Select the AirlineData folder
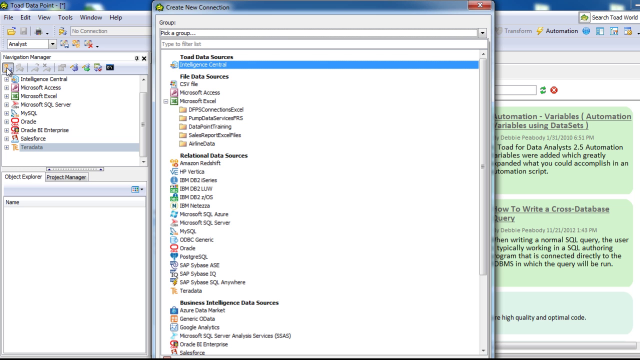Viewport: 640px width, 360px height. click(x=202, y=144)
